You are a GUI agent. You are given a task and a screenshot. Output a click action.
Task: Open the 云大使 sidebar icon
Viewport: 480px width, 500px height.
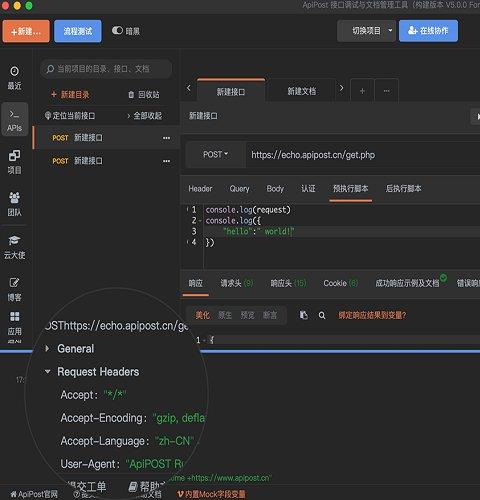[14, 247]
